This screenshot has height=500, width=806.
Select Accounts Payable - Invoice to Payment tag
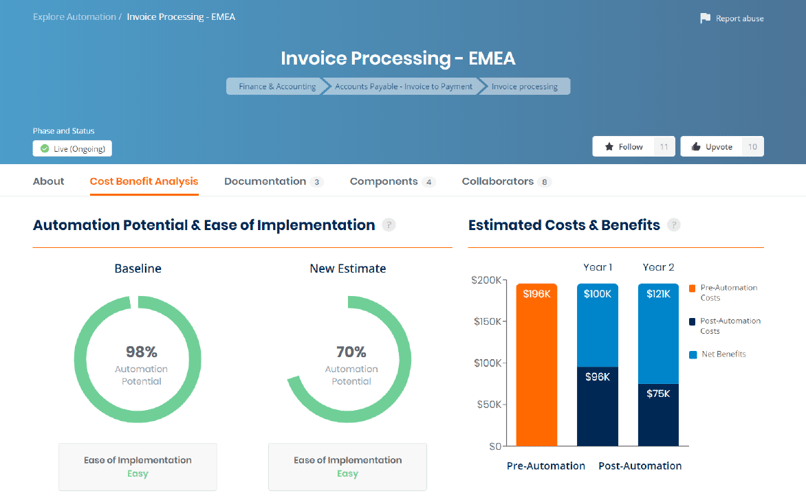pyautogui.click(x=404, y=86)
